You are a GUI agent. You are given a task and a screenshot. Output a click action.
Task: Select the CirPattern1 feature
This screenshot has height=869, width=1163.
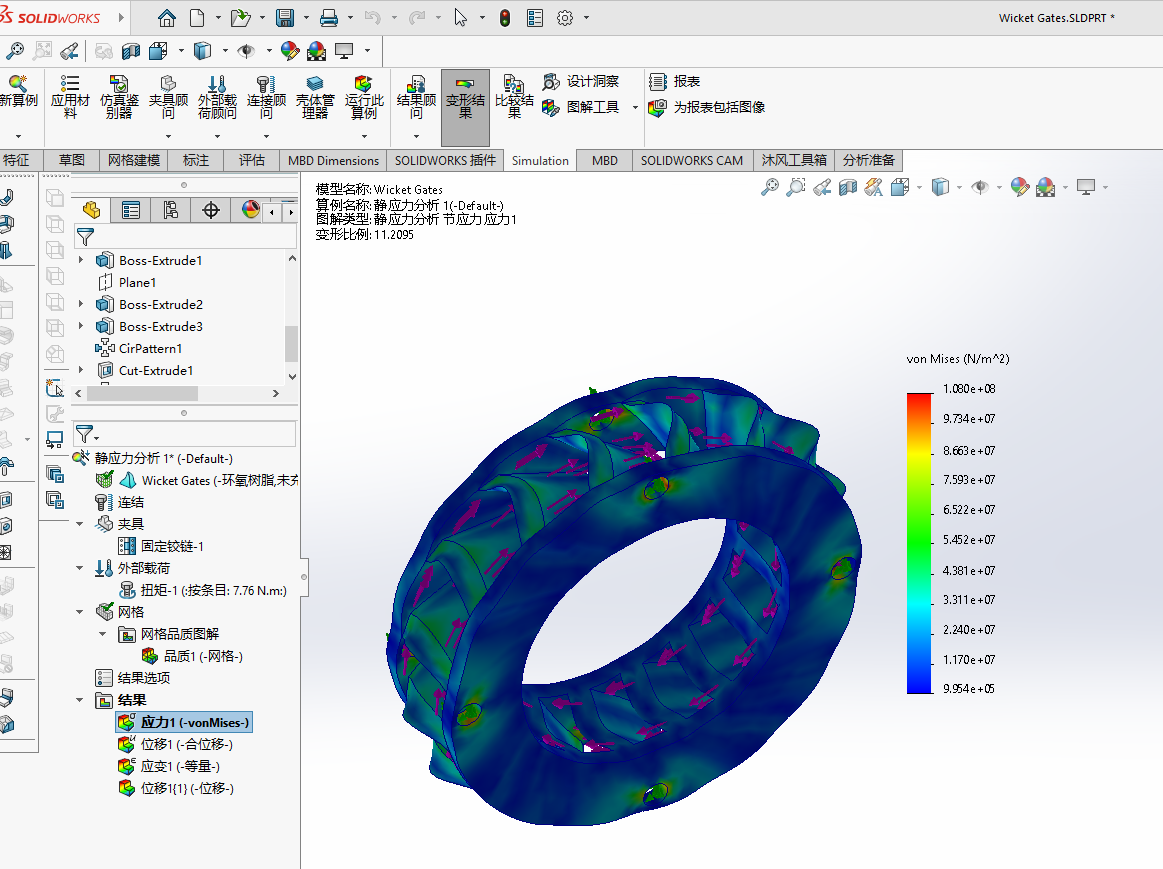139,348
